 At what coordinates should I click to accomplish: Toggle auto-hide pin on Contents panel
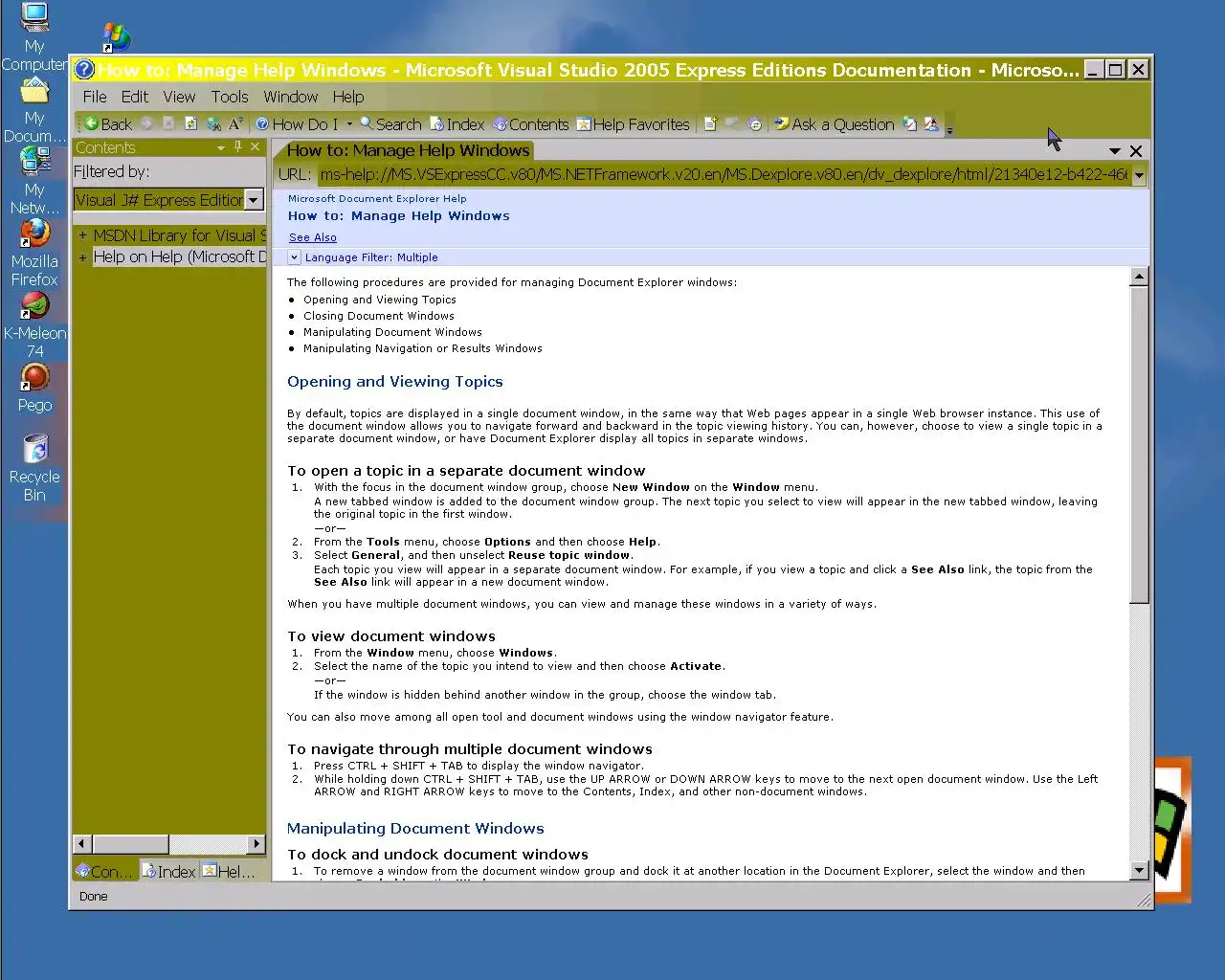click(x=238, y=147)
